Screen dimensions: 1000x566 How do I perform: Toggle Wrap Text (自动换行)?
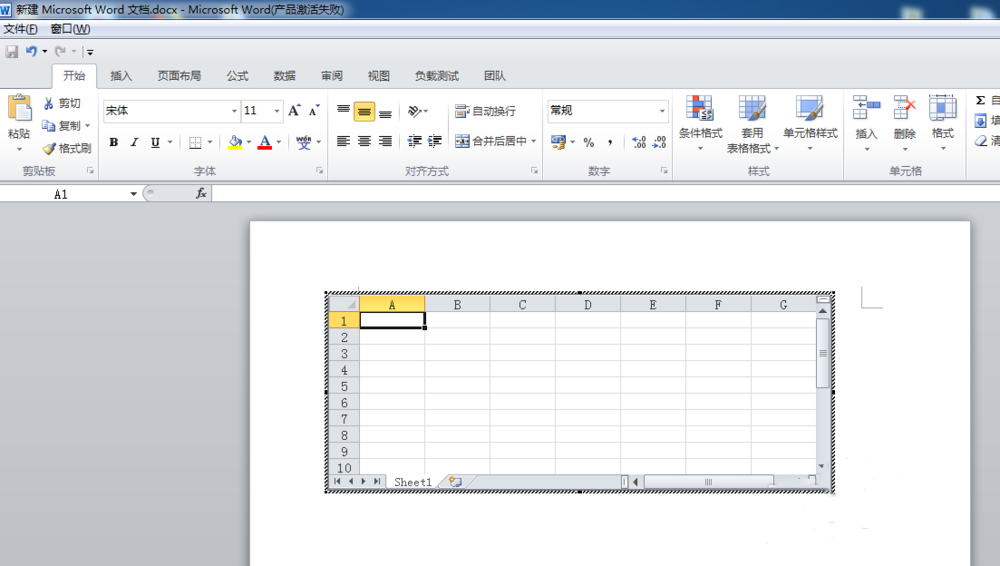[485, 111]
